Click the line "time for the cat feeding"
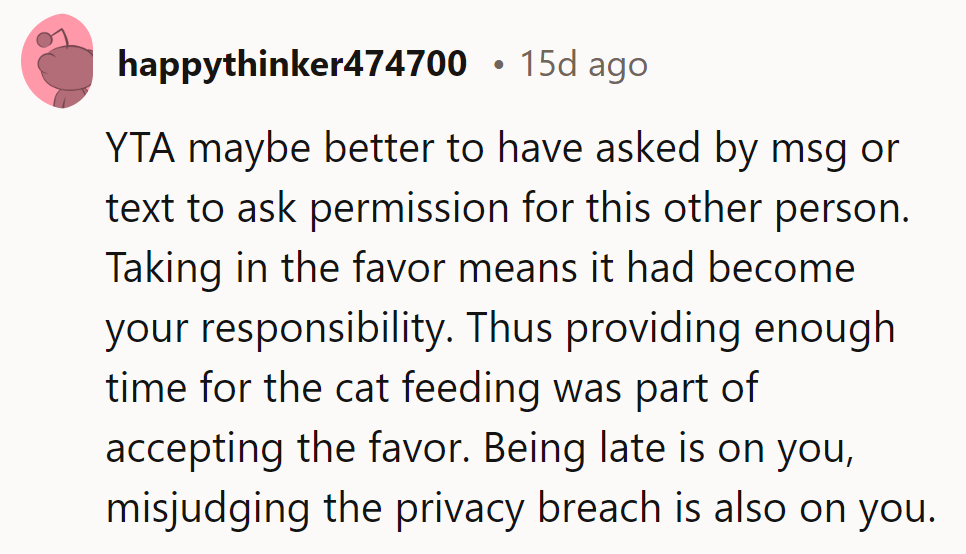966x554 pixels. point(432,388)
